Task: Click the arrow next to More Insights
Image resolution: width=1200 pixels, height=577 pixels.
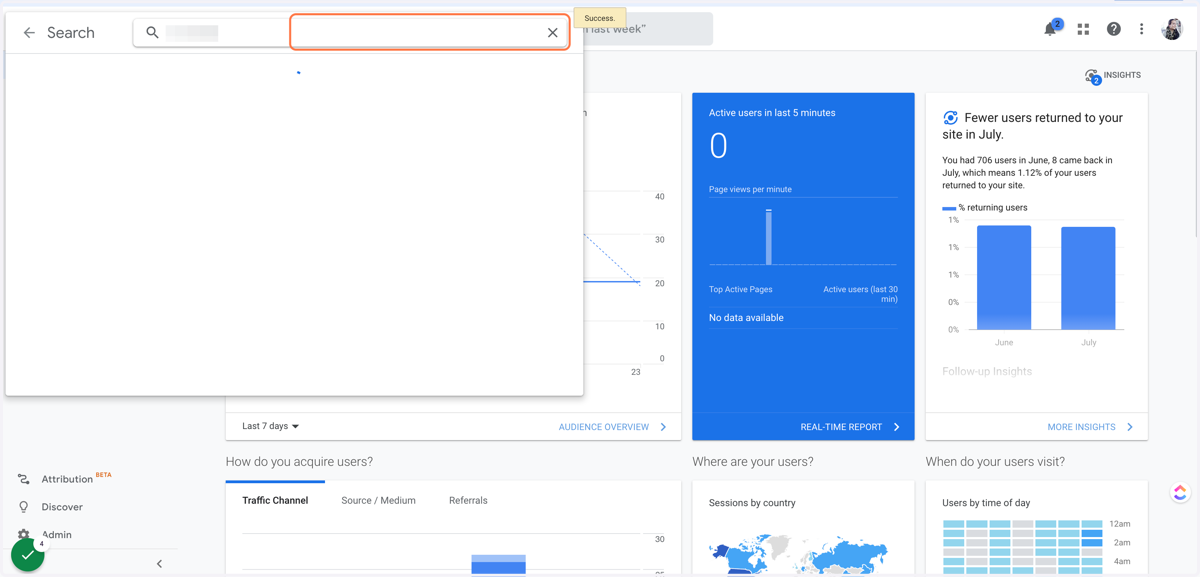Action: (1130, 427)
